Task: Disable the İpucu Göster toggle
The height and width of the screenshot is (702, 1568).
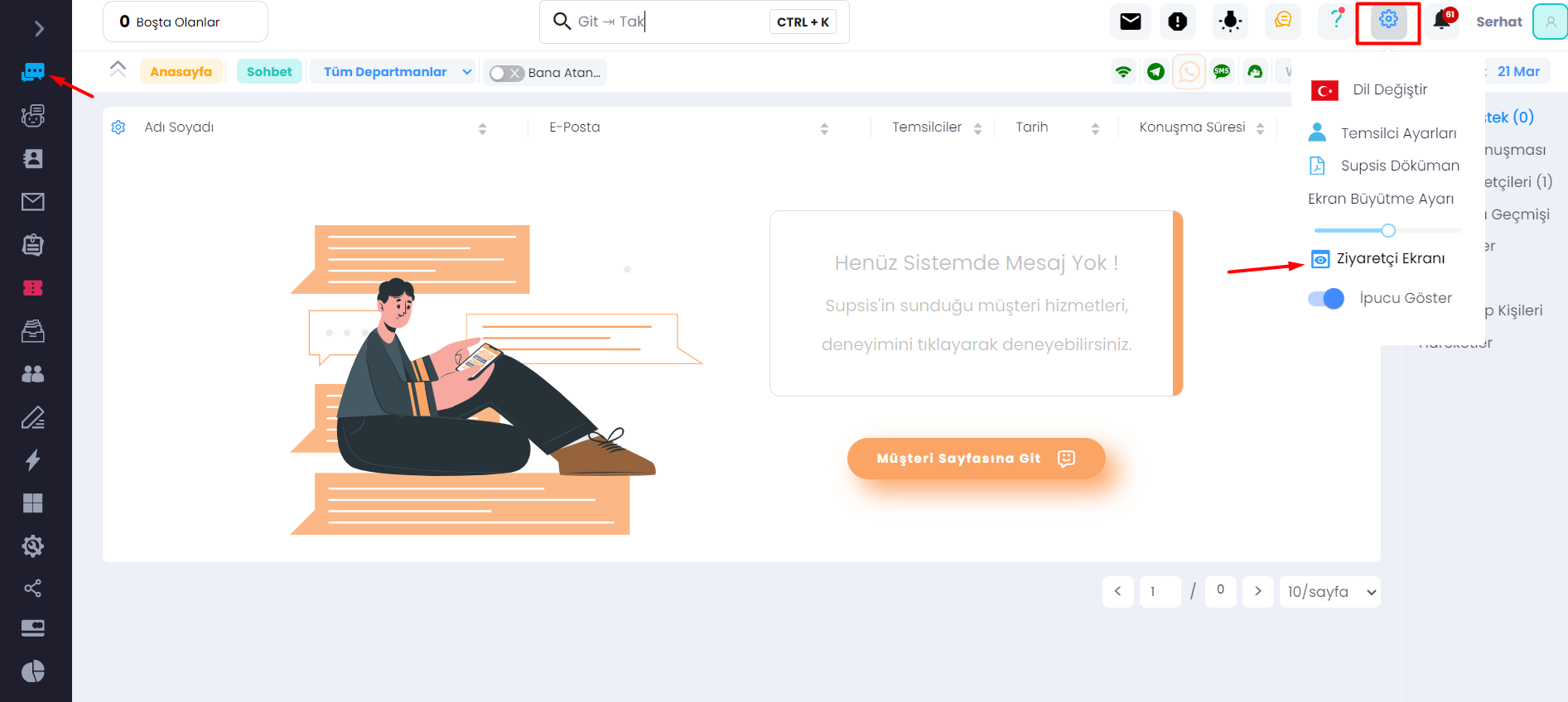Action: point(1325,298)
